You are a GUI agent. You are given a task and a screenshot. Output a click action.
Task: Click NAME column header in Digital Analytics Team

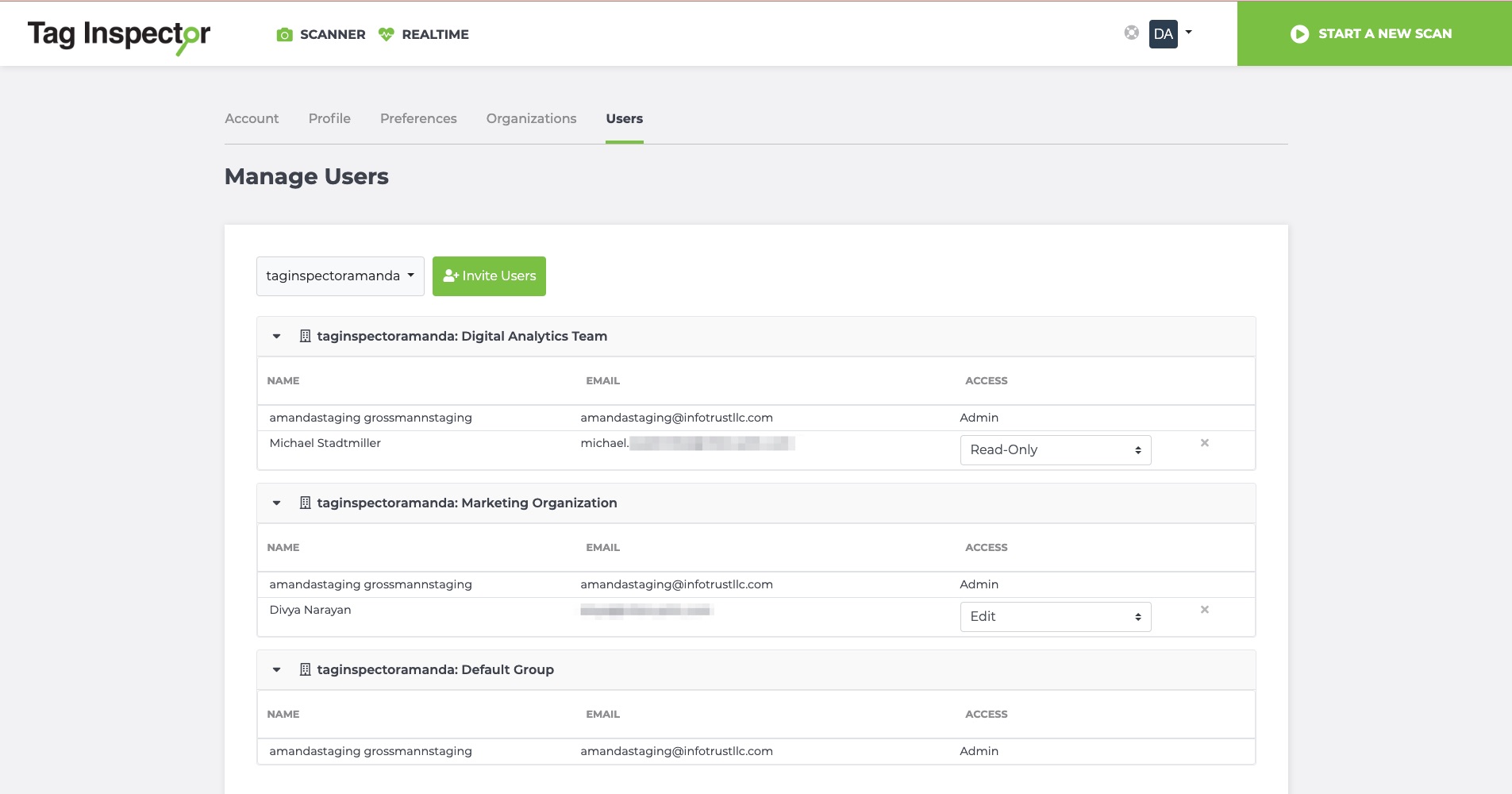(x=283, y=381)
